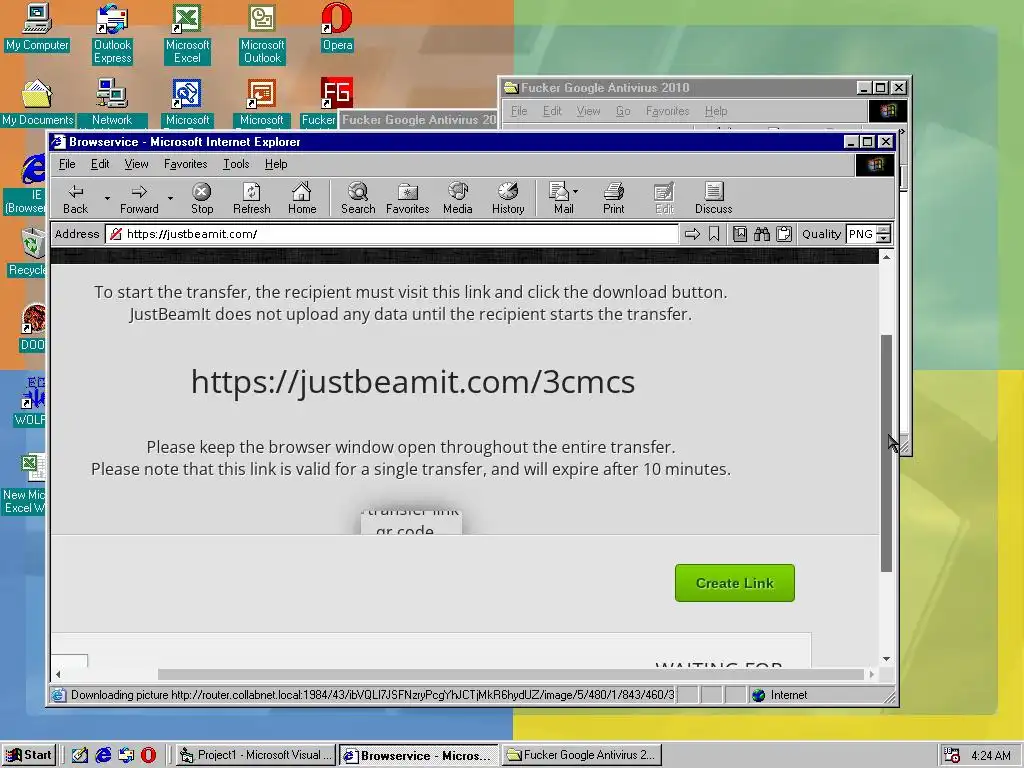Click the Start button
1024x768 pixels.
click(29, 755)
